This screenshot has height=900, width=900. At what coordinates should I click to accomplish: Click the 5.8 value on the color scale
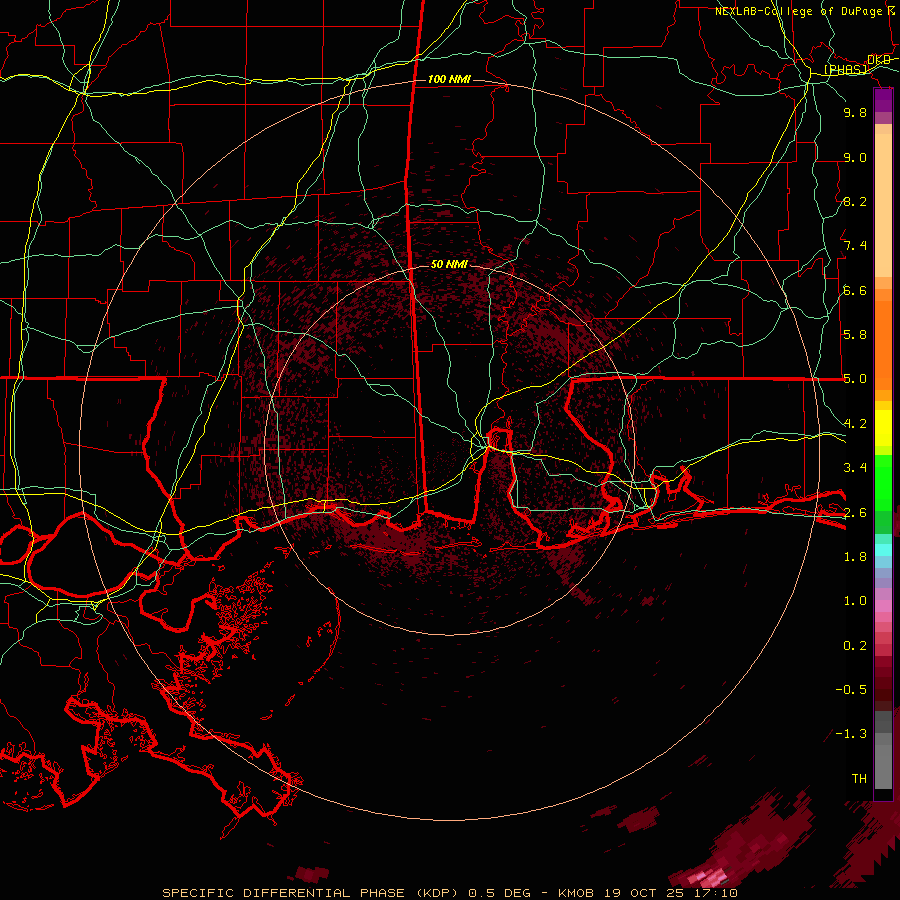pyautogui.click(x=855, y=335)
